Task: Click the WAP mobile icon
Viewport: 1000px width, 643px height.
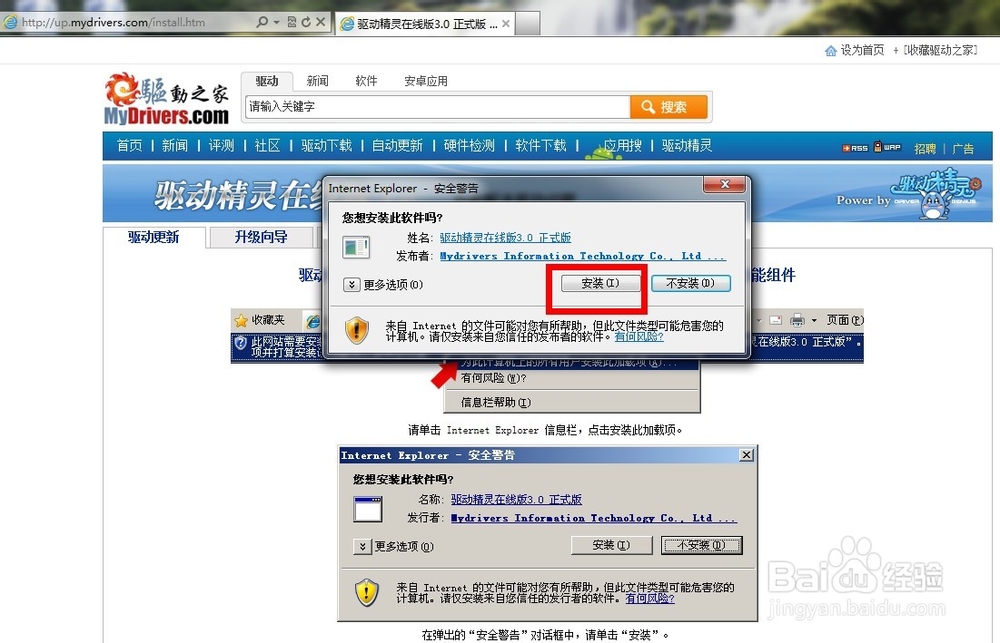Action: pos(886,147)
